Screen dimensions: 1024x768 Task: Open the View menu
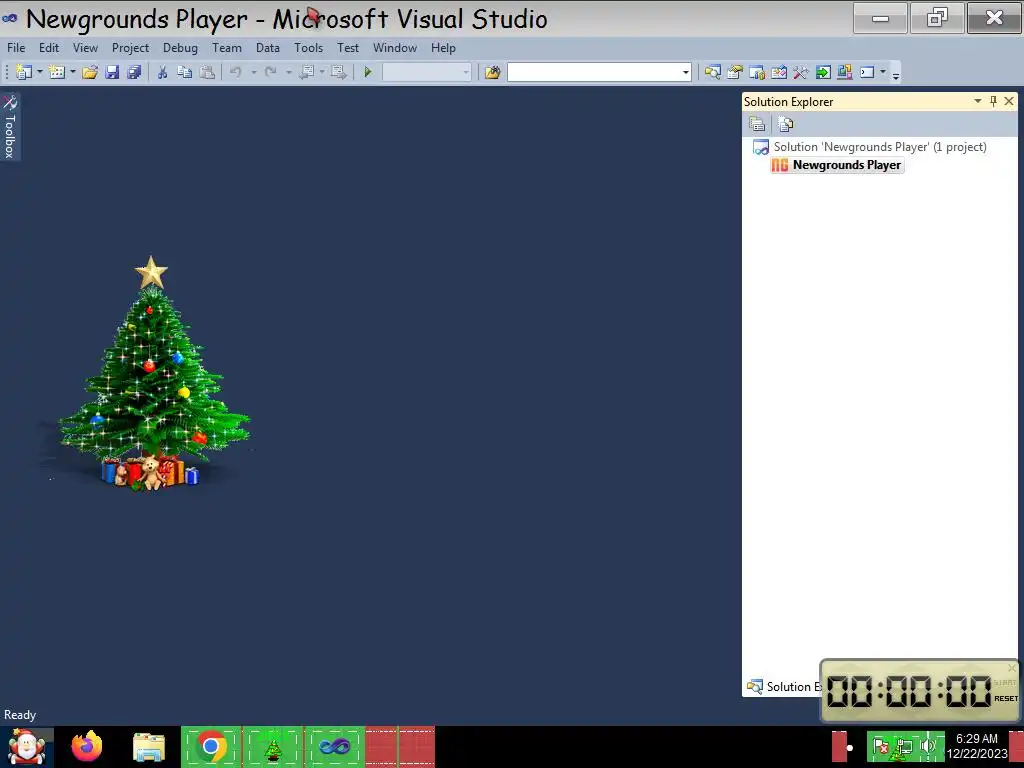tap(85, 48)
